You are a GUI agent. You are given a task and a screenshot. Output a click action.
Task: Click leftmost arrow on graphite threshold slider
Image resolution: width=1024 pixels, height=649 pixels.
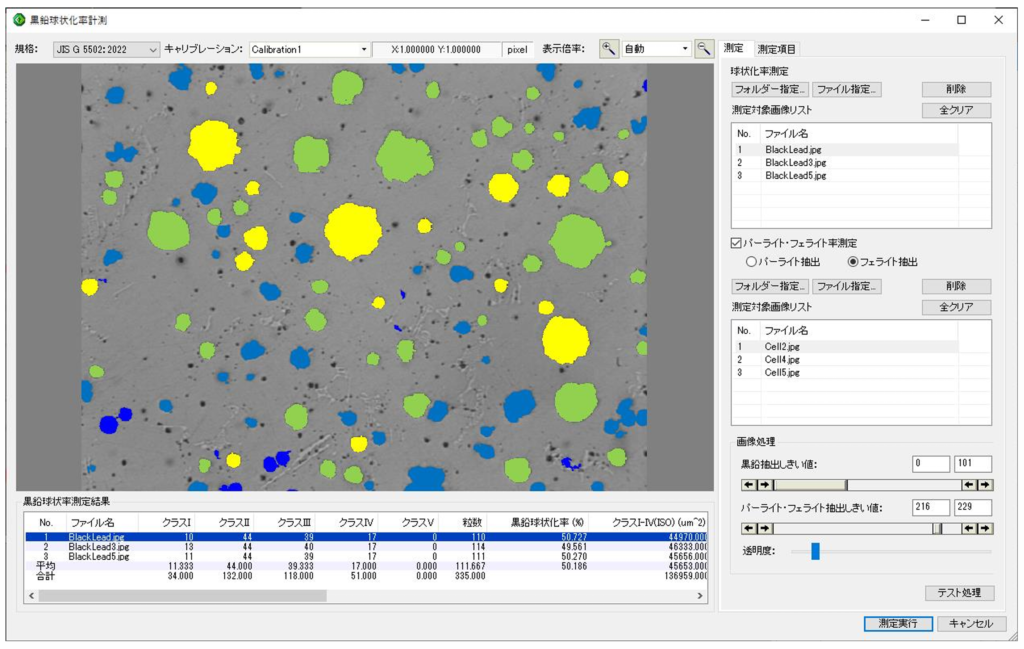[x=748, y=485]
